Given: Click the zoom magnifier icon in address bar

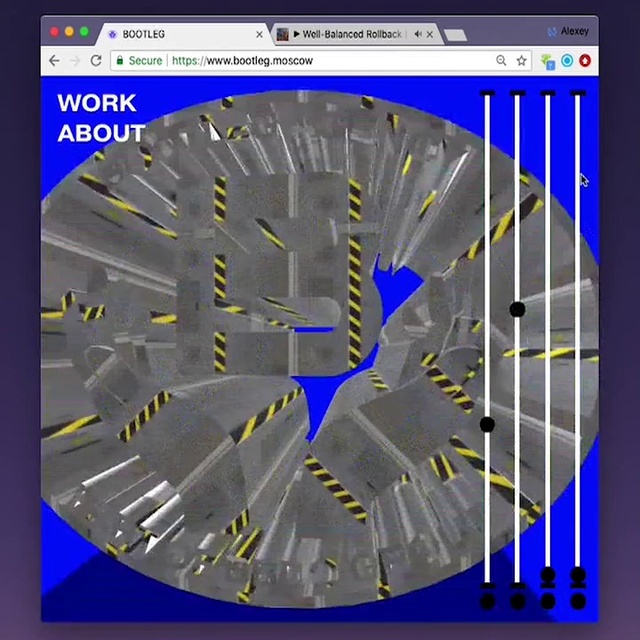Looking at the screenshot, I should (501, 61).
